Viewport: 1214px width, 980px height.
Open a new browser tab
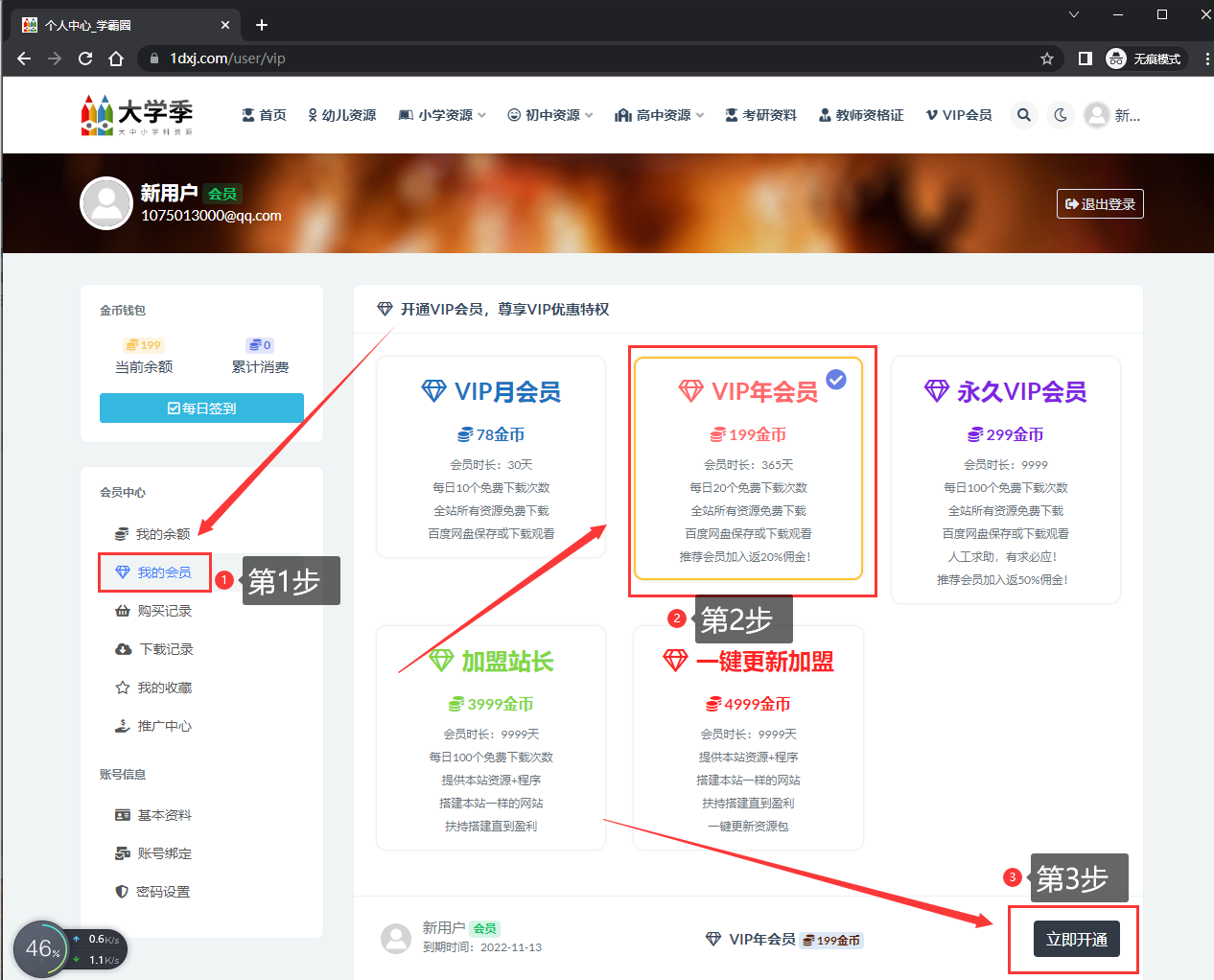(262, 25)
